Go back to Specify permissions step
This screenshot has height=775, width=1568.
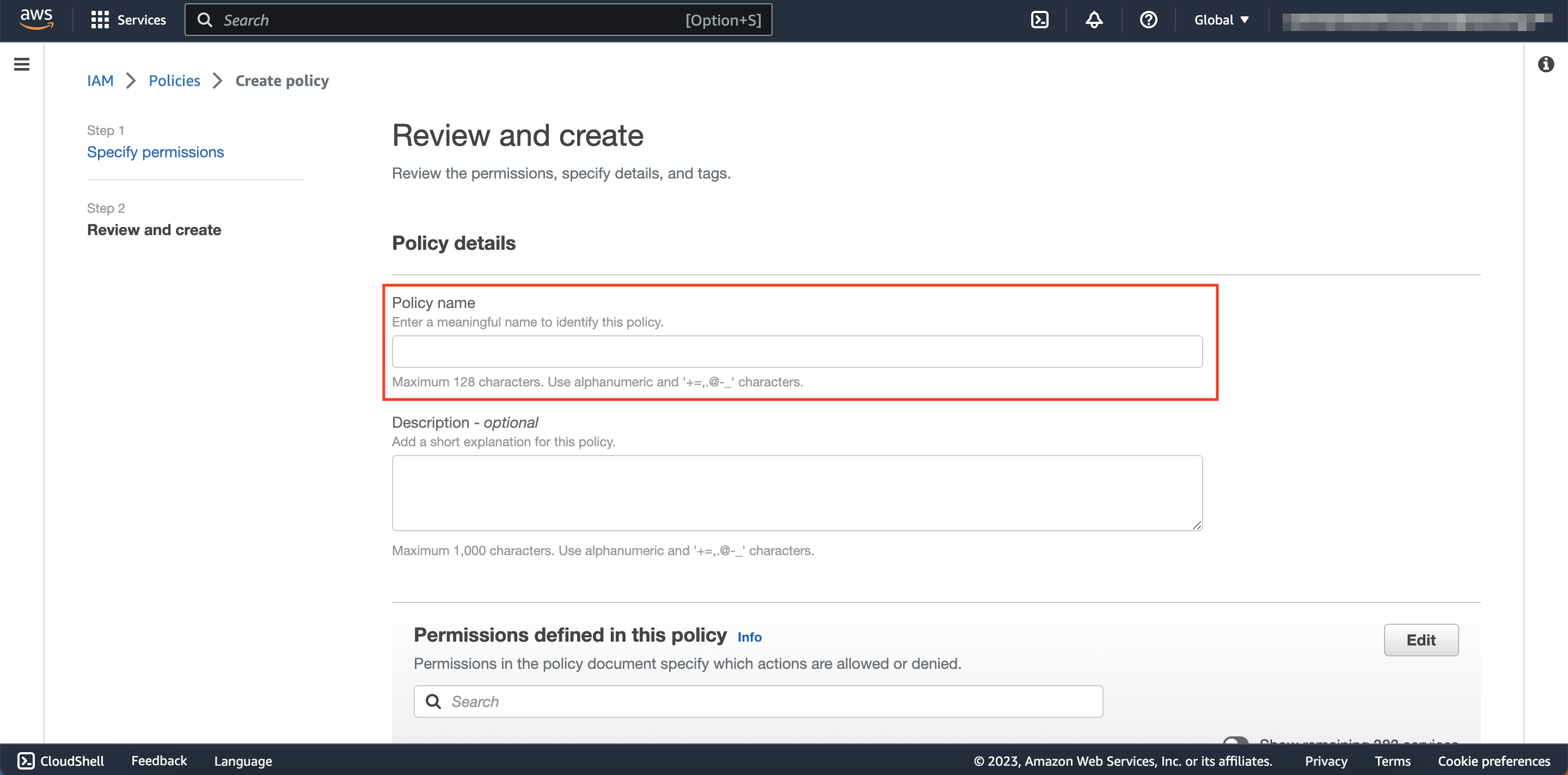pyautogui.click(x=155, y=152)
